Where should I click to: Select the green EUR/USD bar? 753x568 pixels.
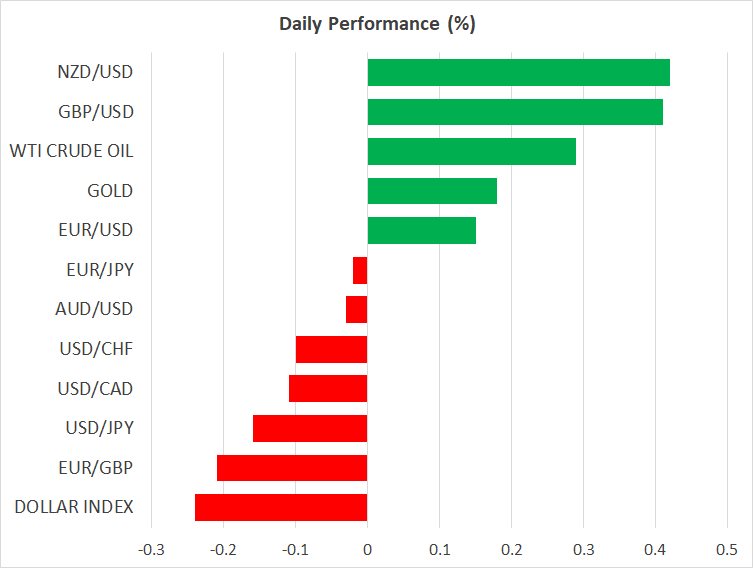(x=421, y=230)
